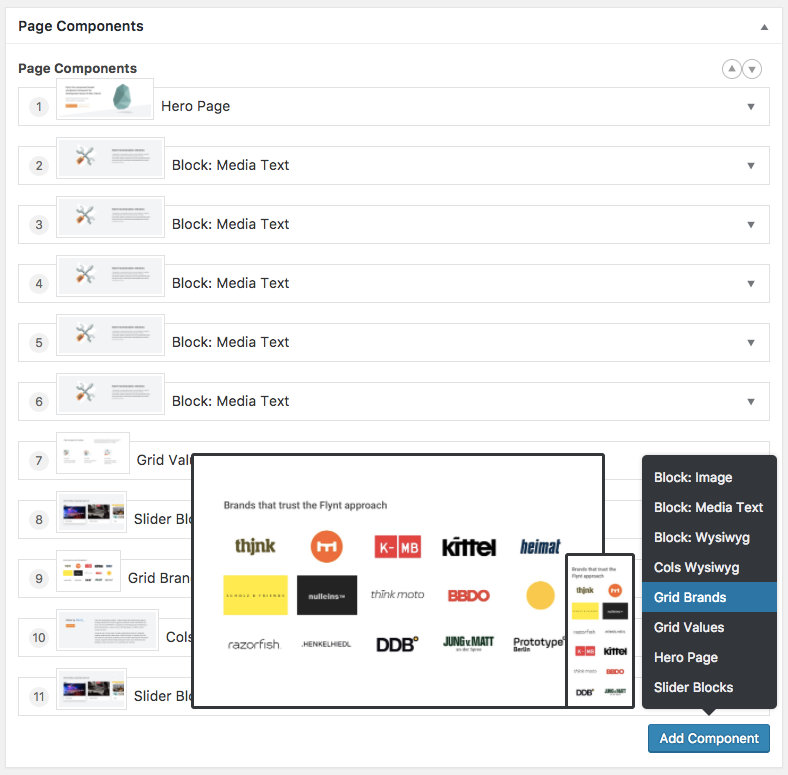Expand row 3 Block: Media Text arrow
Viewport: 788px width, 775px height.
(x=751, y=225)
